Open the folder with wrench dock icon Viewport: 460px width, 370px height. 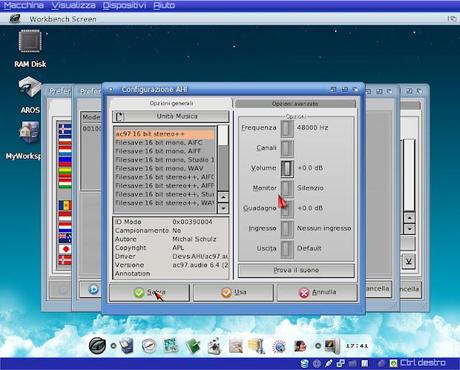point(257,346)
